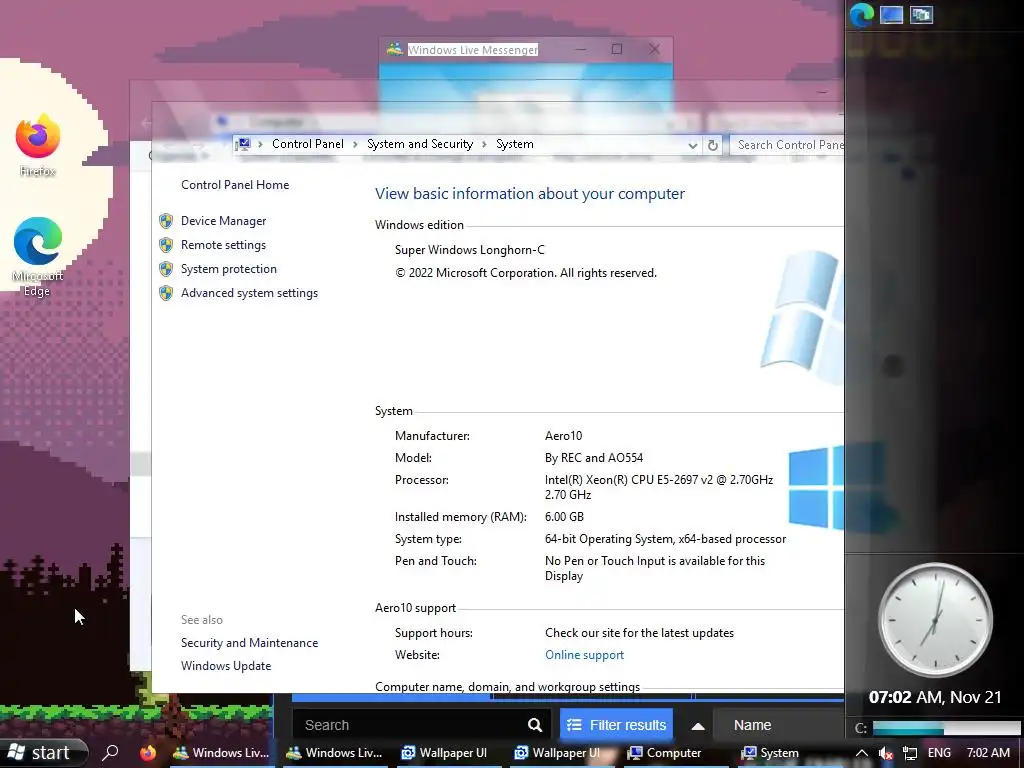Viewport: 1024px width, 768px height.
Task: Click the Super Windows Longhorn-C text
Action: pos(470,249)
